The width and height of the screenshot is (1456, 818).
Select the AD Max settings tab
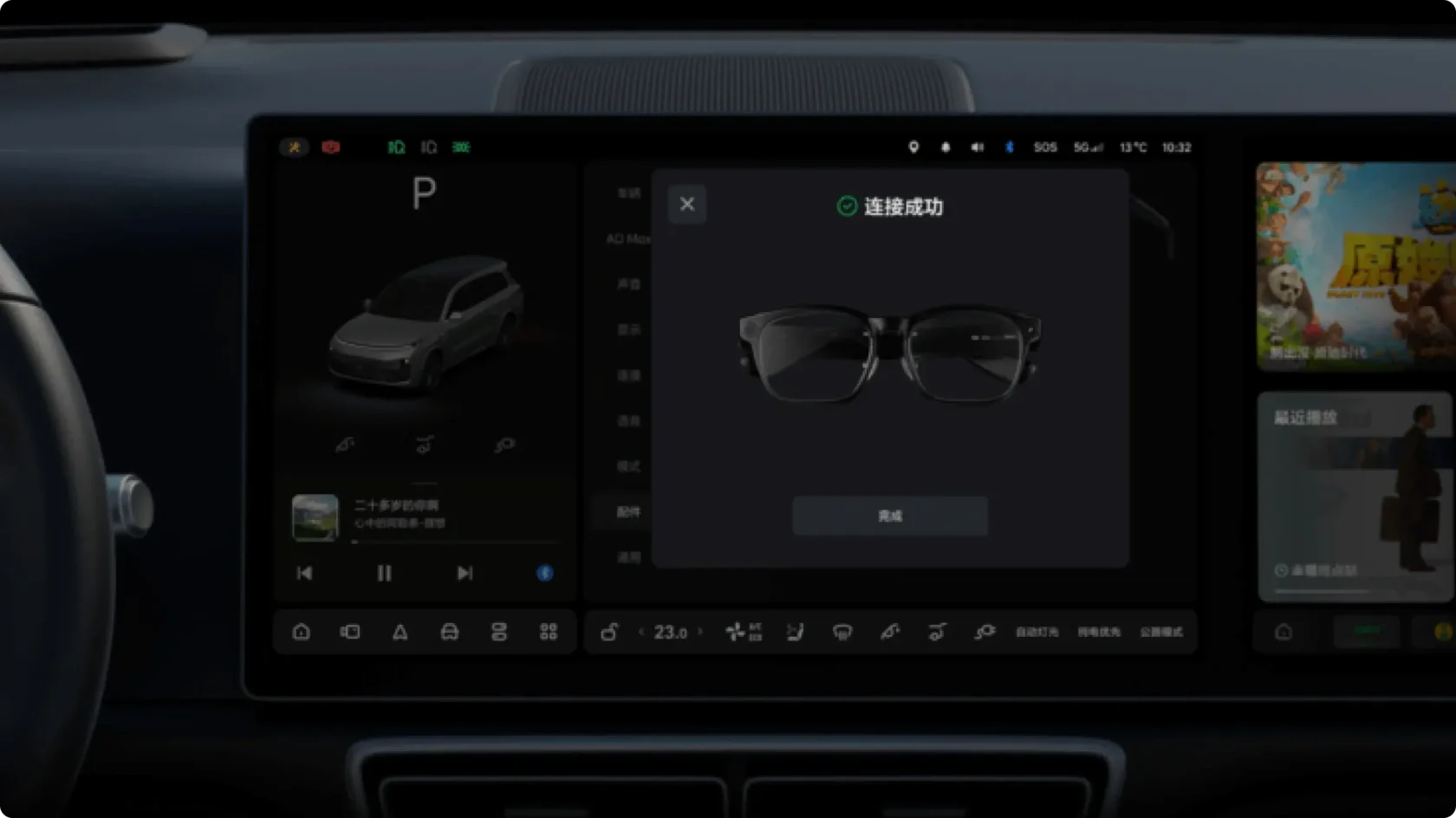click(628, 238)
